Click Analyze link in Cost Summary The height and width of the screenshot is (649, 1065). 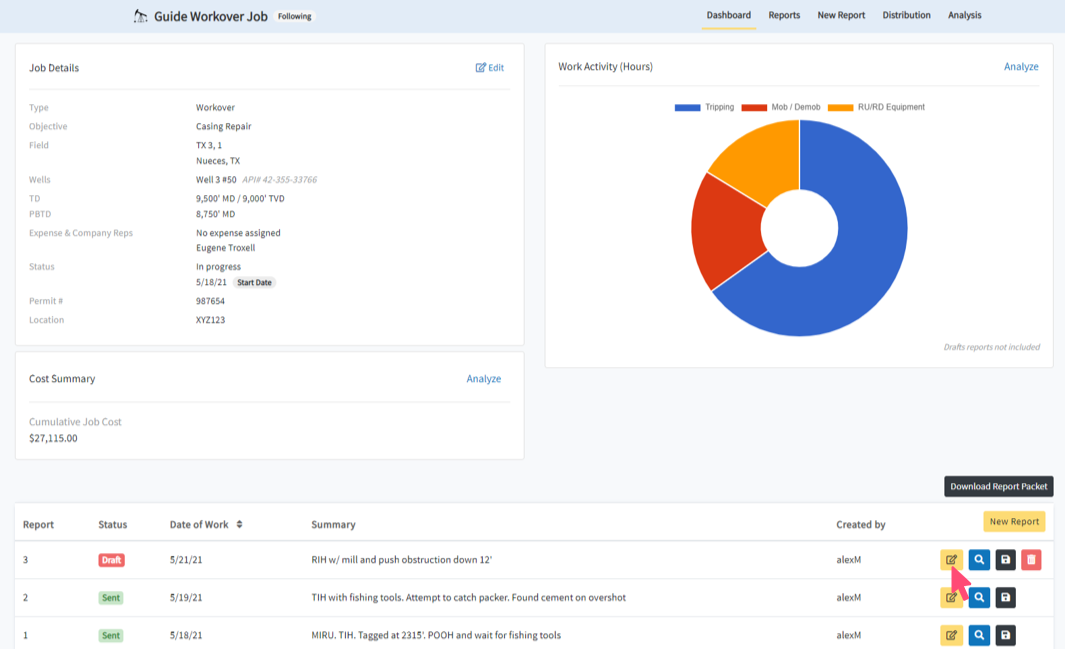coord(484,379)
